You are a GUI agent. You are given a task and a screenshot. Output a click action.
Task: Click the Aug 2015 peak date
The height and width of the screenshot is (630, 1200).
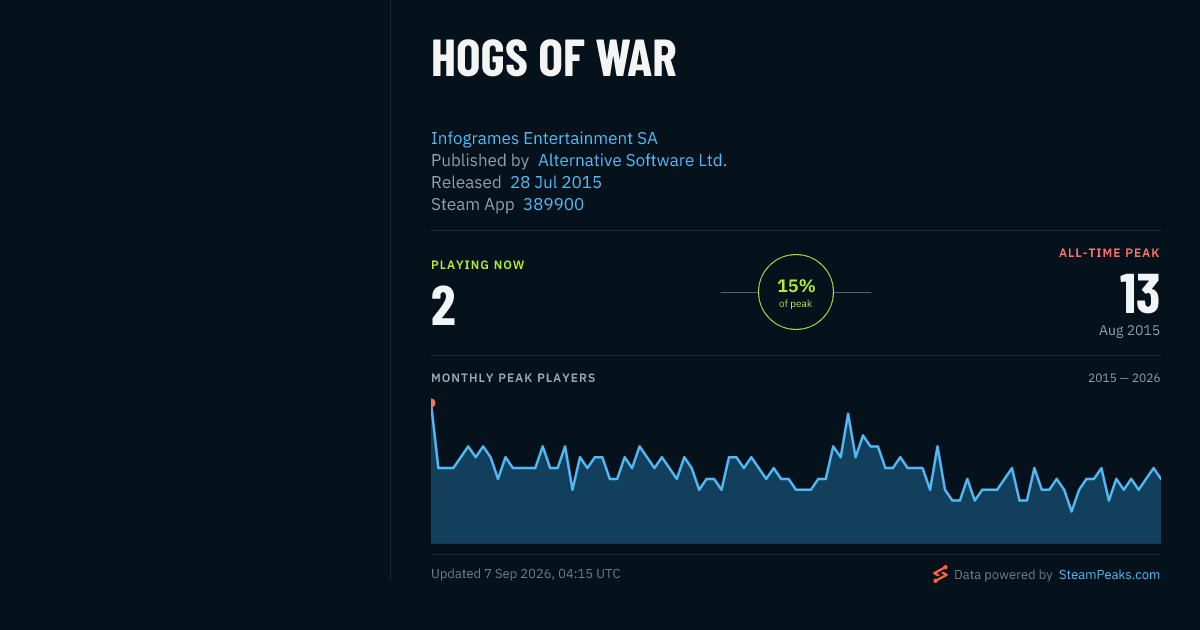click(1129, 330)
